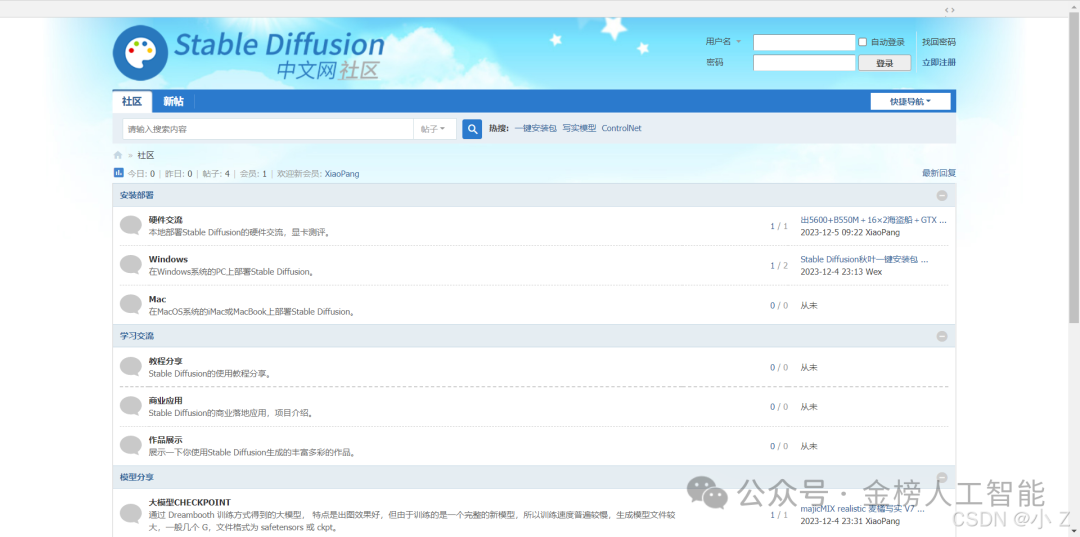This screenshot has width=1080, height=537.
Task: Click hot search term ControlNet
Action: point(621,129)
